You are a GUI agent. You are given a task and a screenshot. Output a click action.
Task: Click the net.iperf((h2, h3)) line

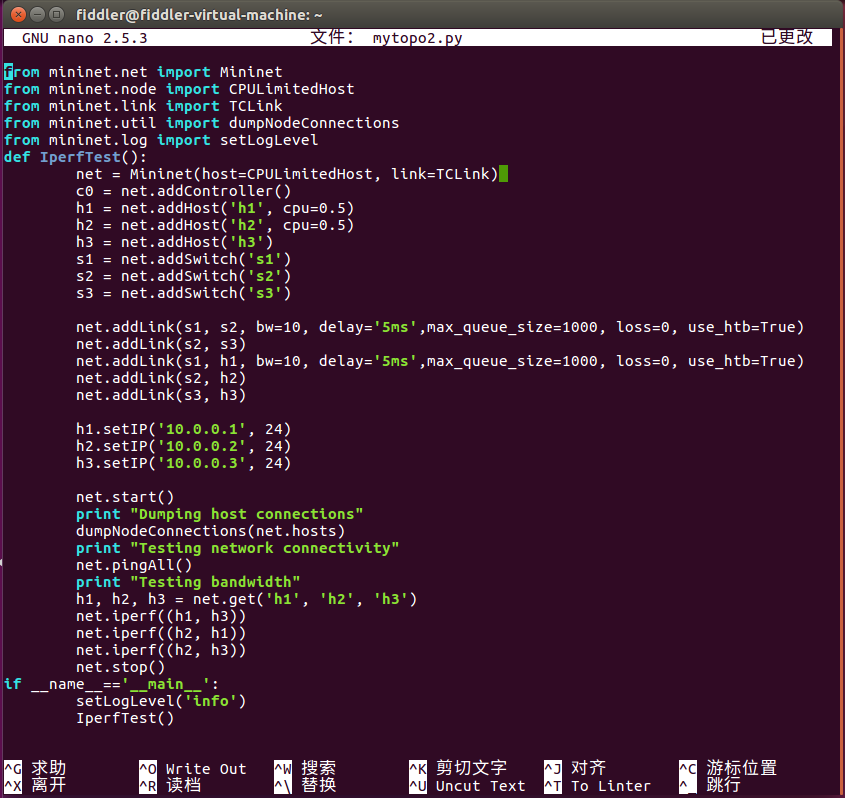pyautogui.click(x=161, y=650)
